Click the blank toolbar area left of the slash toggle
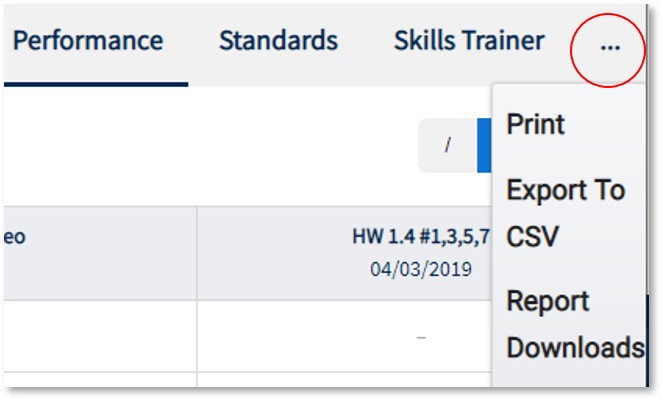The image size is (662, 400). click(200, 145)
